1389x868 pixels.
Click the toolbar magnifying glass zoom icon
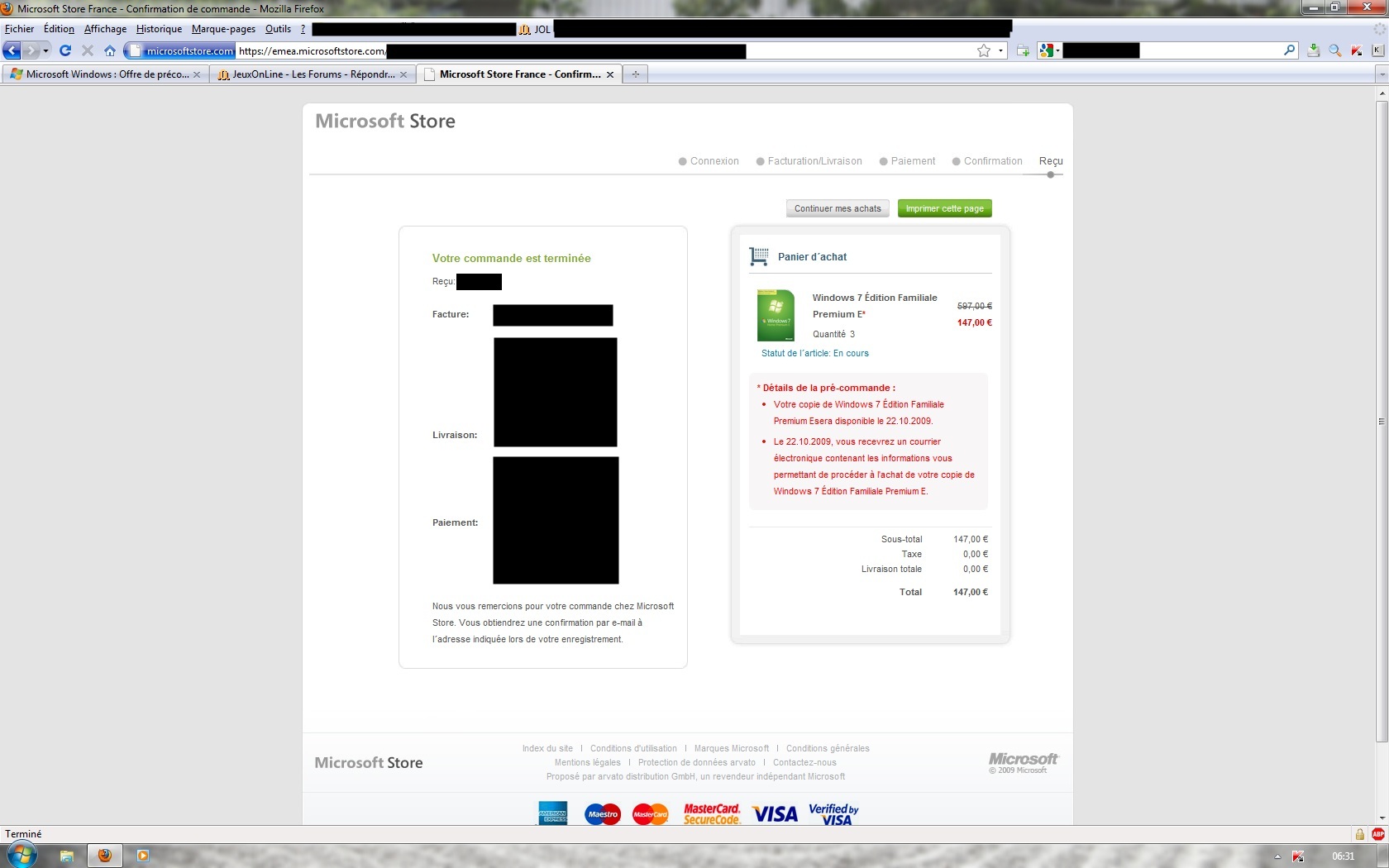(x=1334, y=50)
